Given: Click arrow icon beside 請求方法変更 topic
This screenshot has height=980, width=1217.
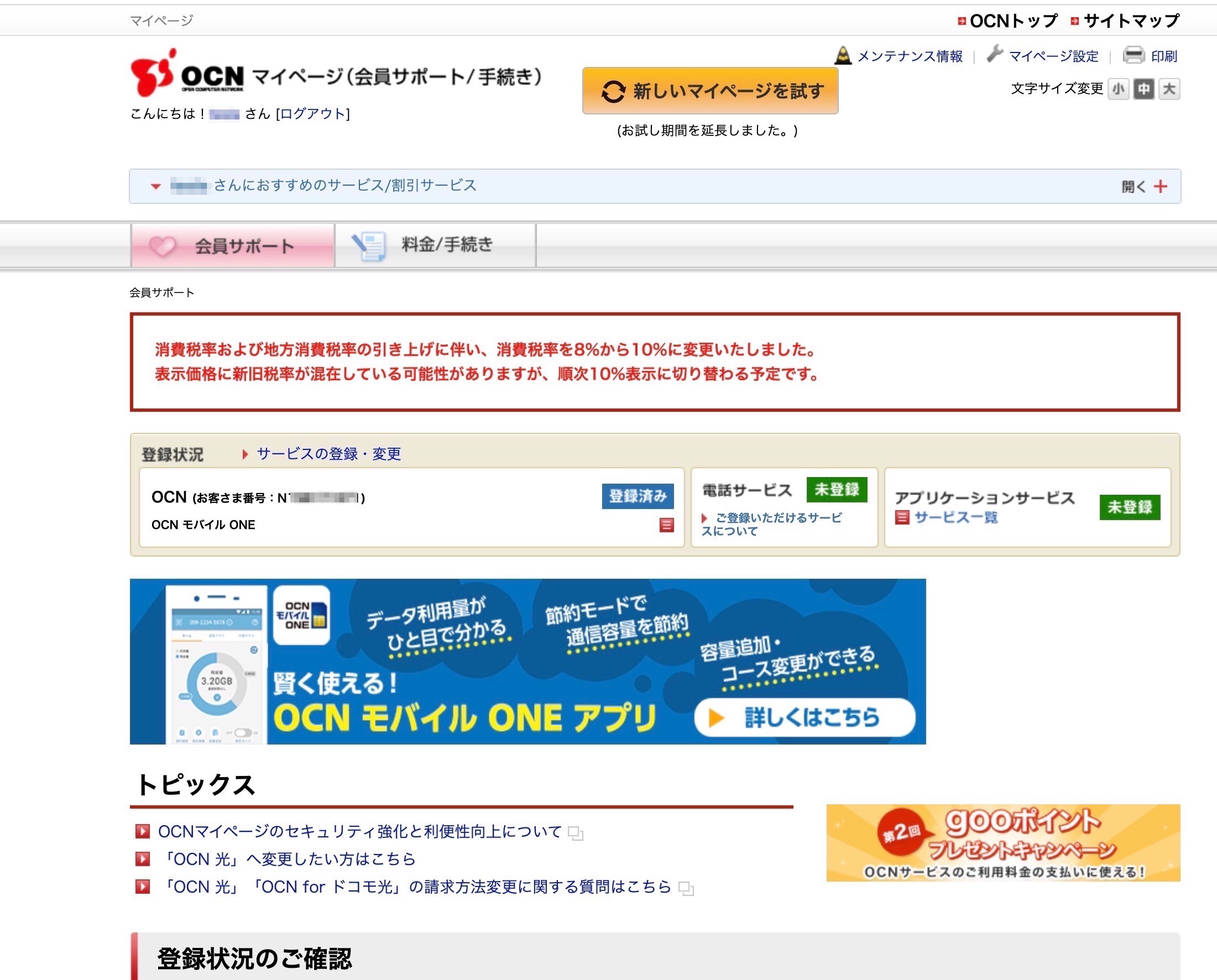Looking at the screenshot, I should [x=142, y=887].
